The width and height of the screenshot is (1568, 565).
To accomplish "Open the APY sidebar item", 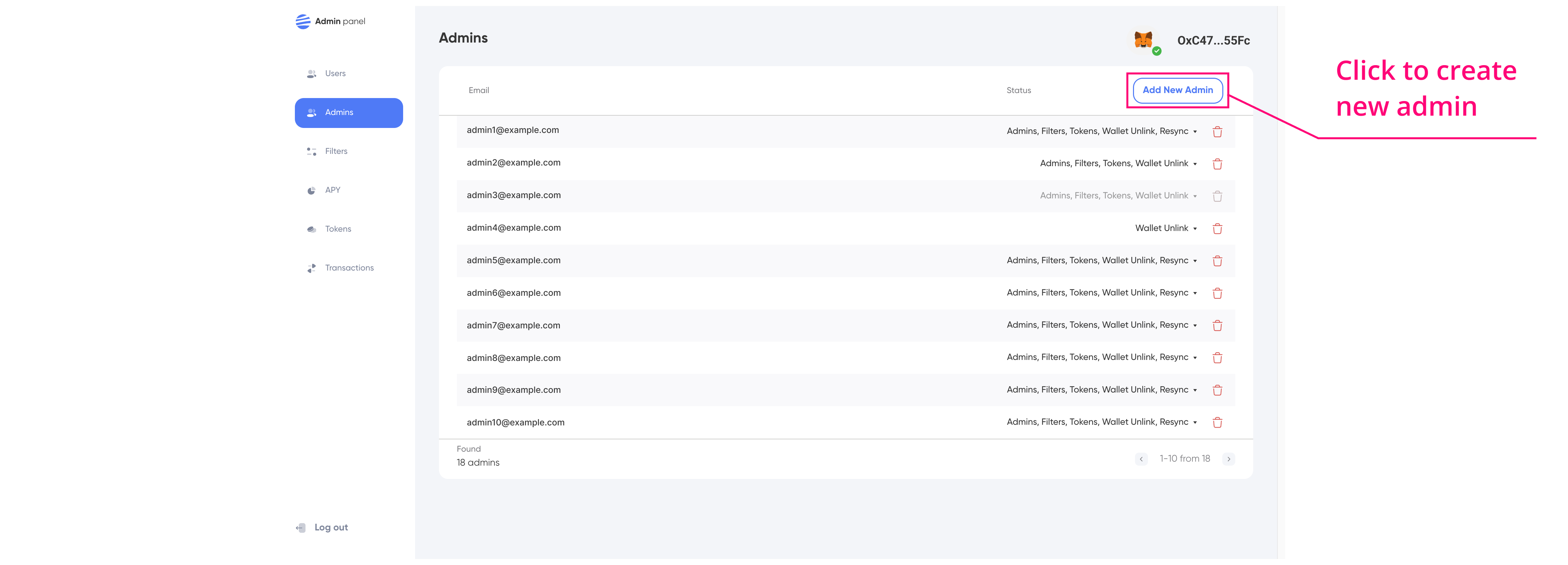I will [332, 190].
